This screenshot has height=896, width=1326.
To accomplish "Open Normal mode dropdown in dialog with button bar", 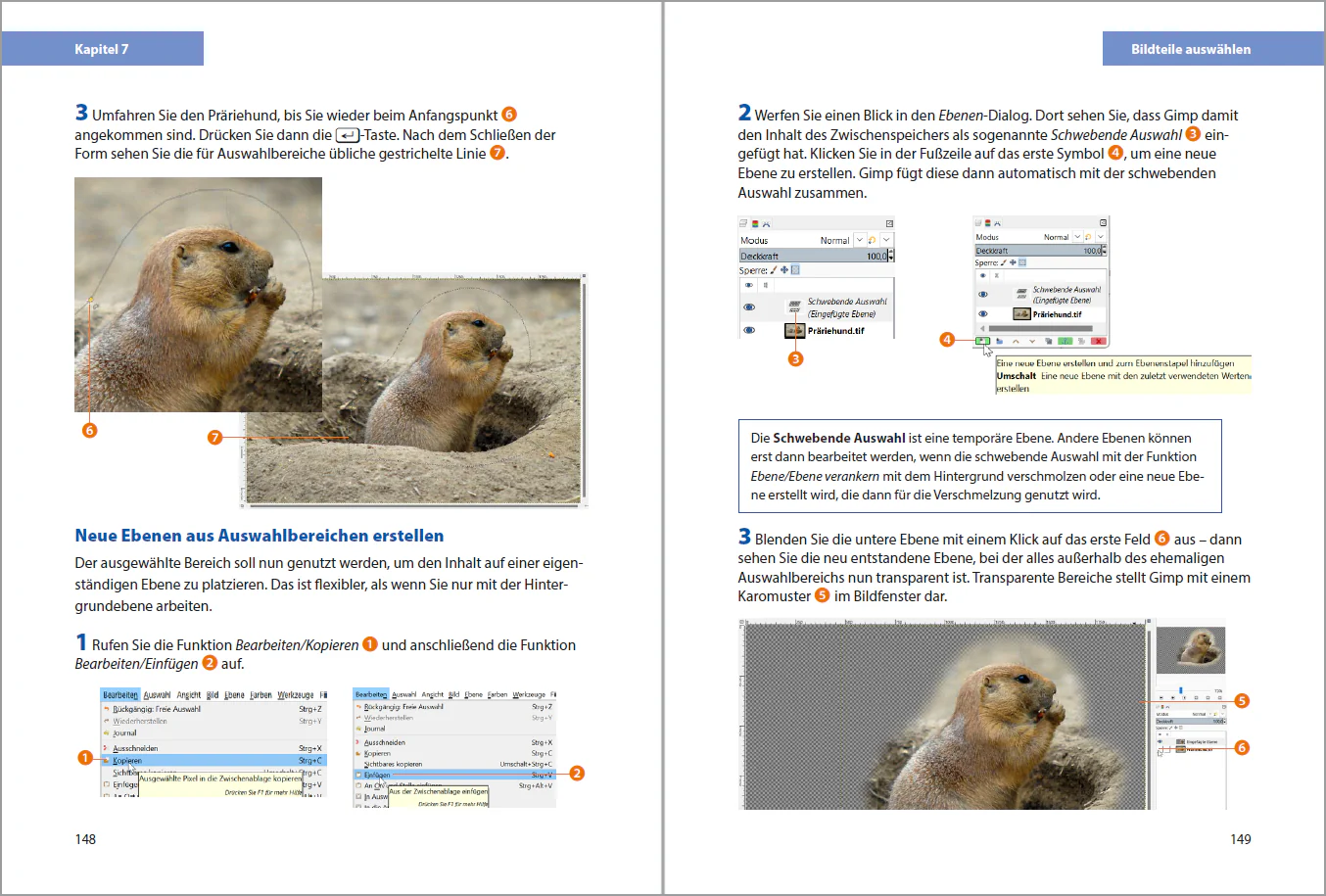I will coord(1077,236).
